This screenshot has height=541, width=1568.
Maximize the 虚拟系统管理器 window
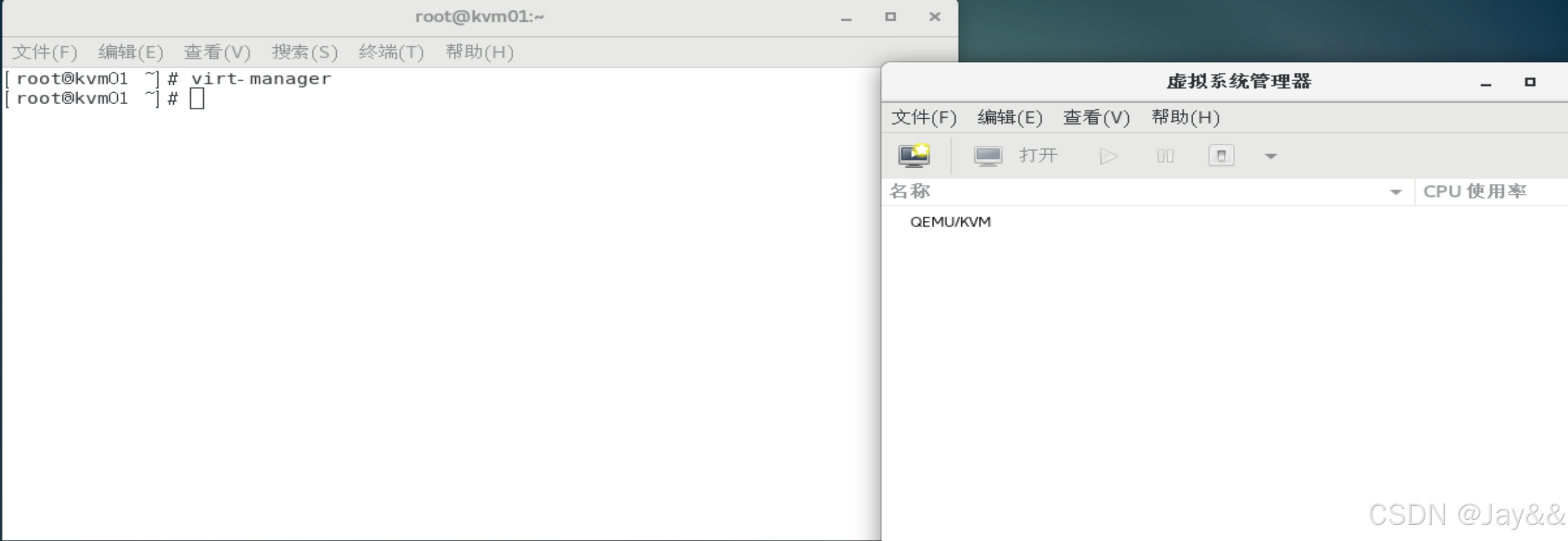click(x=1531, y=82)
